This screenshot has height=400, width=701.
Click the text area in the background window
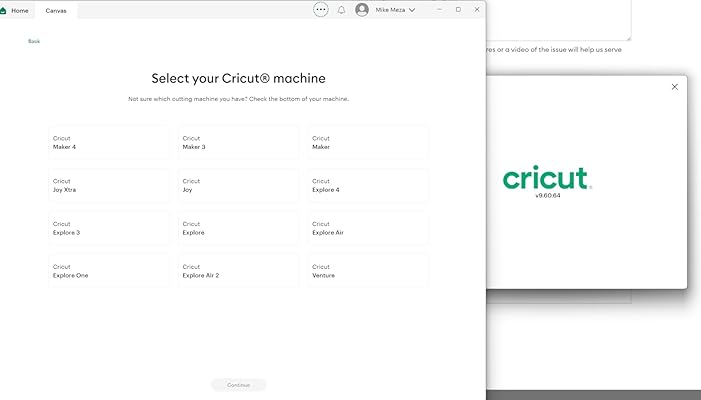[559, 20]
